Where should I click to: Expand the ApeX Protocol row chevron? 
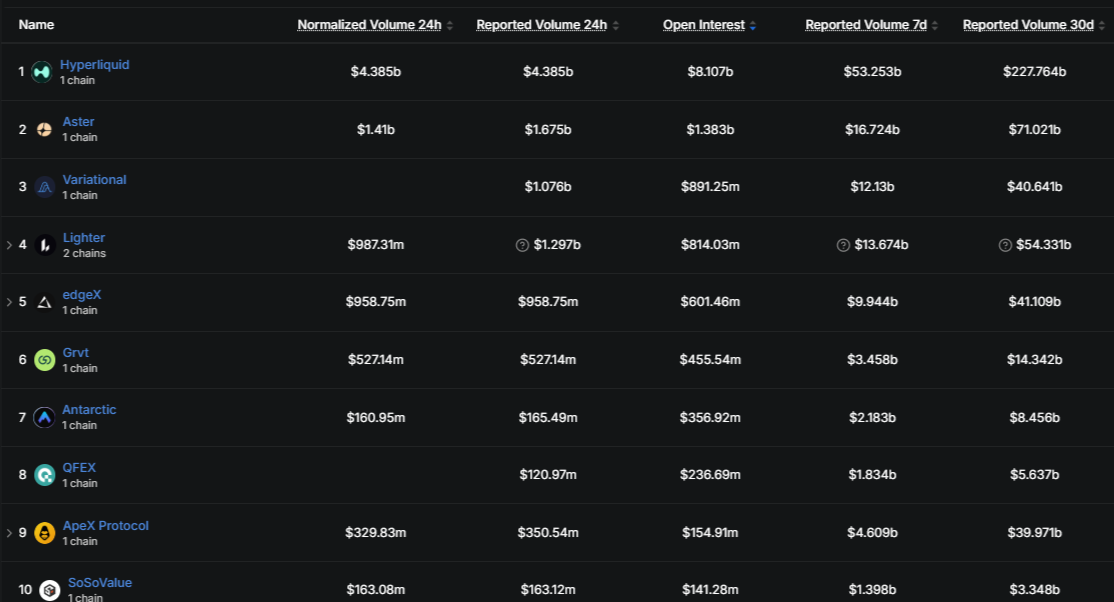(9, 532)
